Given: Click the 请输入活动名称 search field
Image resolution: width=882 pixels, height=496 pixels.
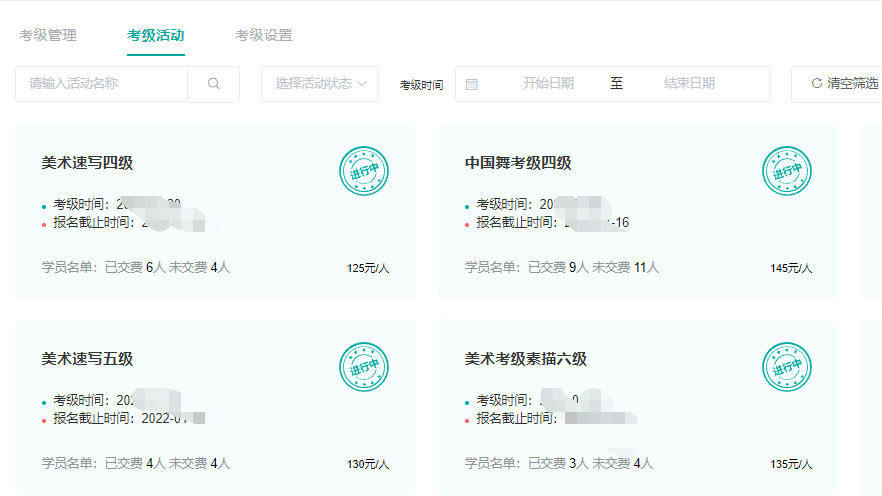Looking at the screenshot, I should click(101, 84).
